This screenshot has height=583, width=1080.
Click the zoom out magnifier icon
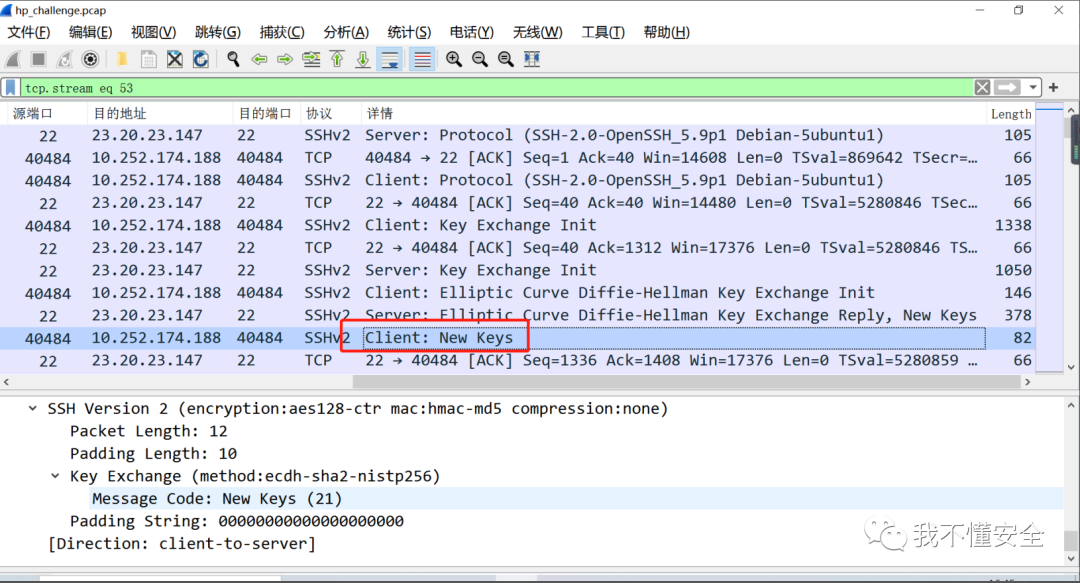480,59
